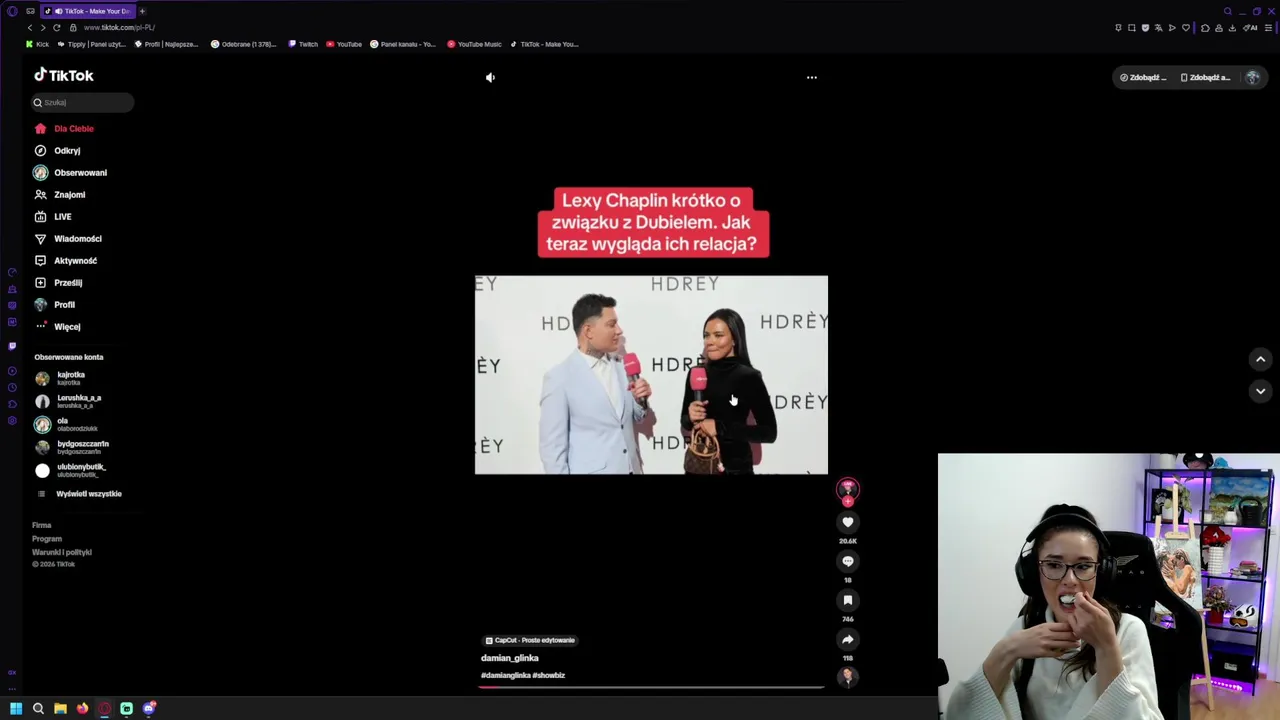This screenshot has width=1280, height=720.
Task: Open the Znajomi section
Action: 59,195
